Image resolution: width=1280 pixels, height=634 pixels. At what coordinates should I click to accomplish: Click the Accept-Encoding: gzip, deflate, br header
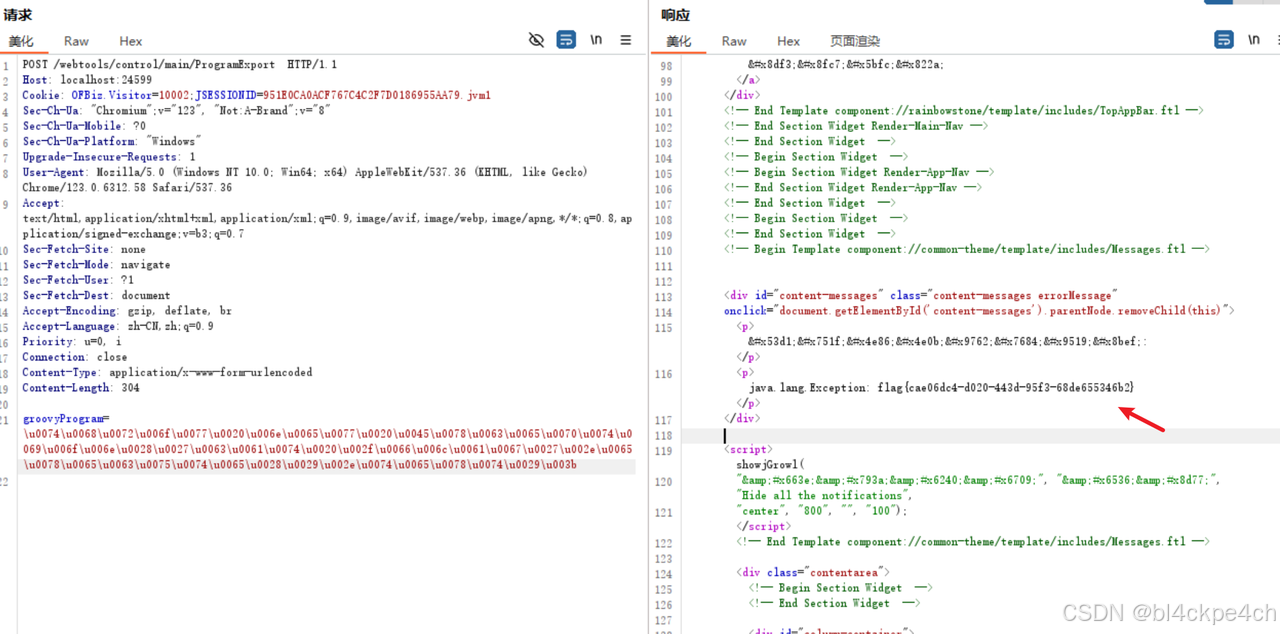coord(127,311)
